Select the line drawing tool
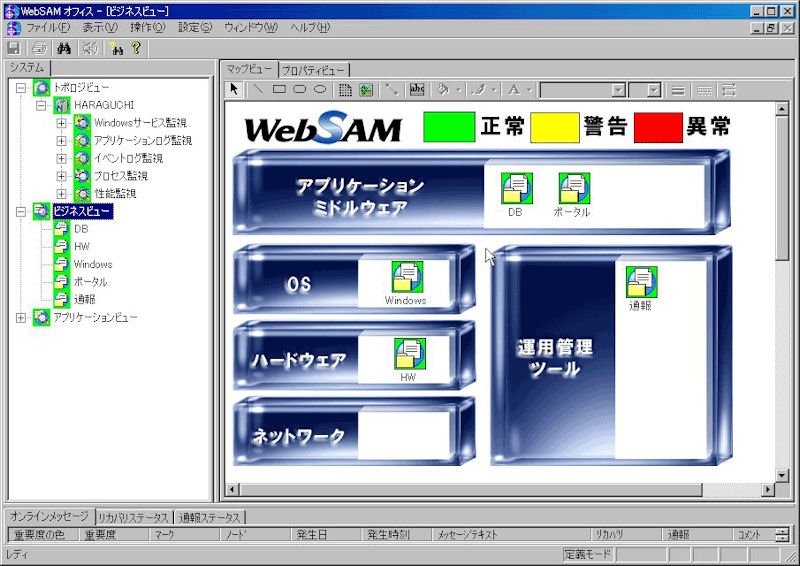Screen dimensions: 800x566 pyautogui.click(x=258, y=89)
